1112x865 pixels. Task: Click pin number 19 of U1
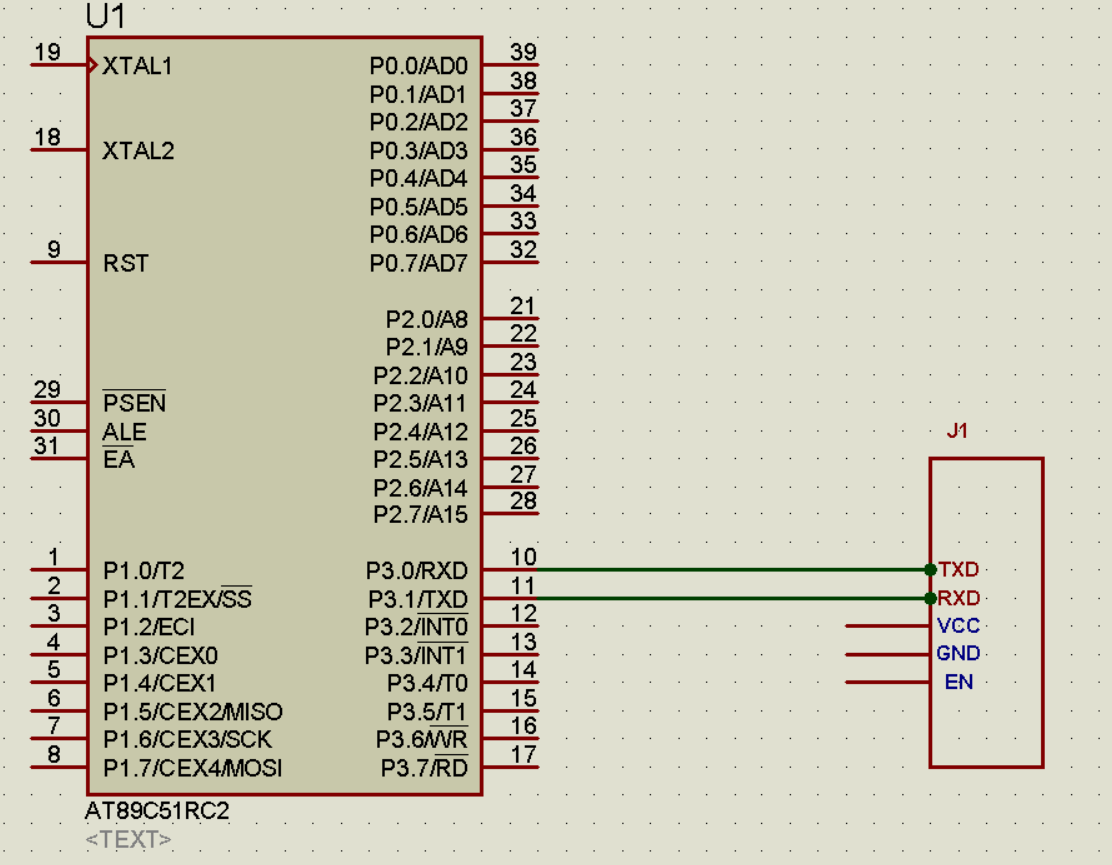(48, 52)
